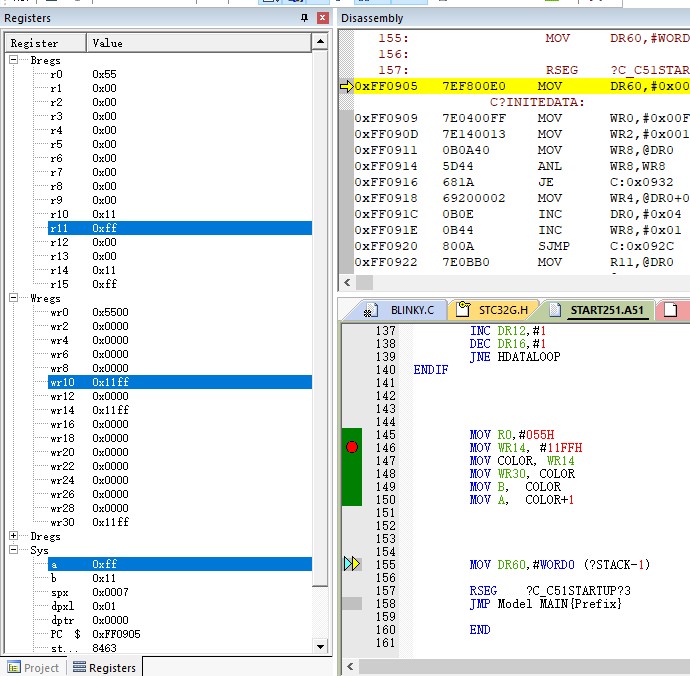Select the spx register row
690x676 pixels.
click(x=180, y=592)
